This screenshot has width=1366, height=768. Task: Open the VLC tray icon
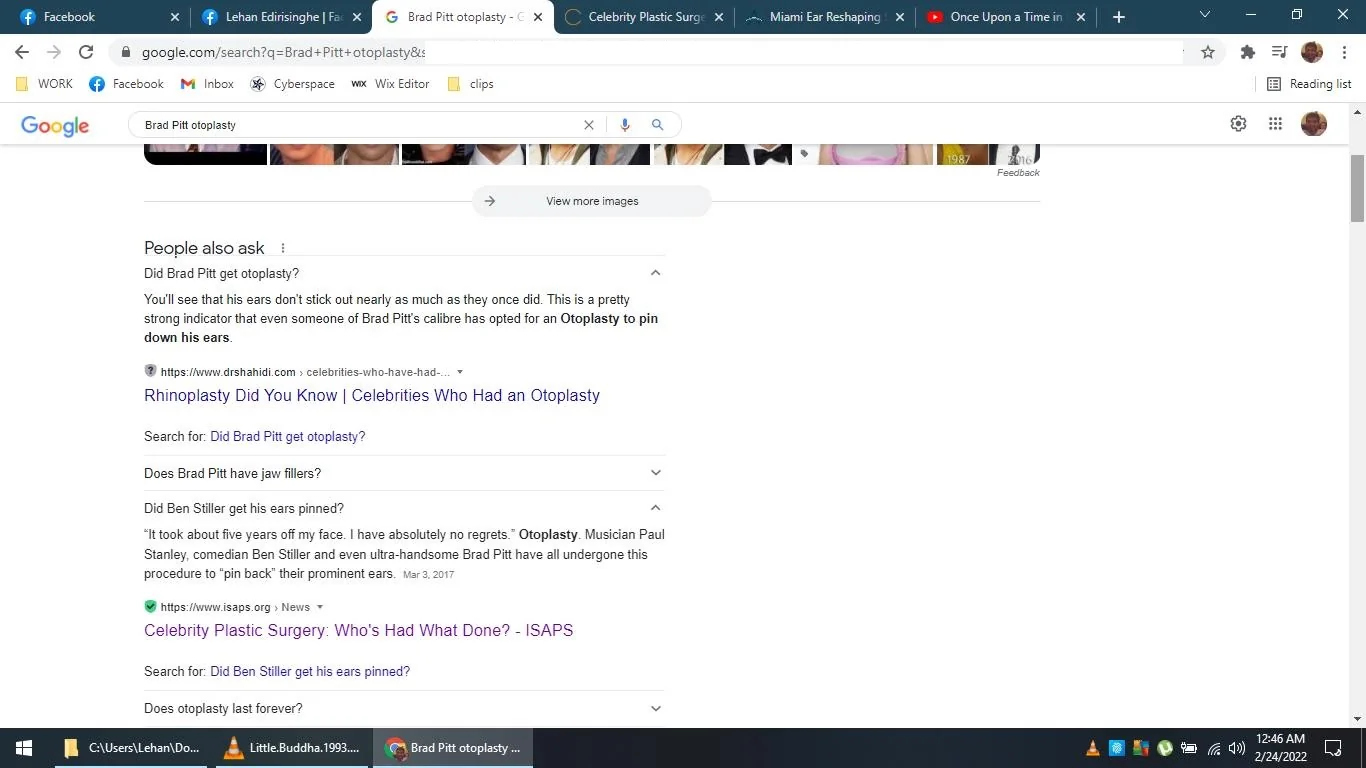pyautogui.click(x=1093, y=748)
